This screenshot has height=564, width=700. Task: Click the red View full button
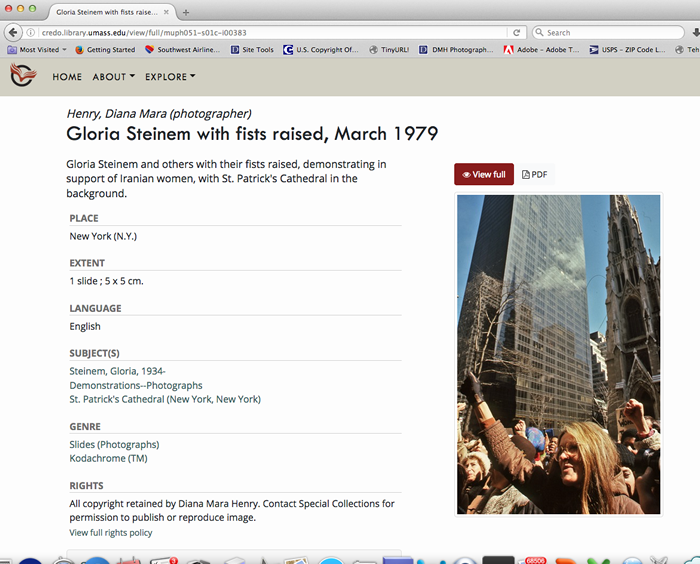click(484, 174)
